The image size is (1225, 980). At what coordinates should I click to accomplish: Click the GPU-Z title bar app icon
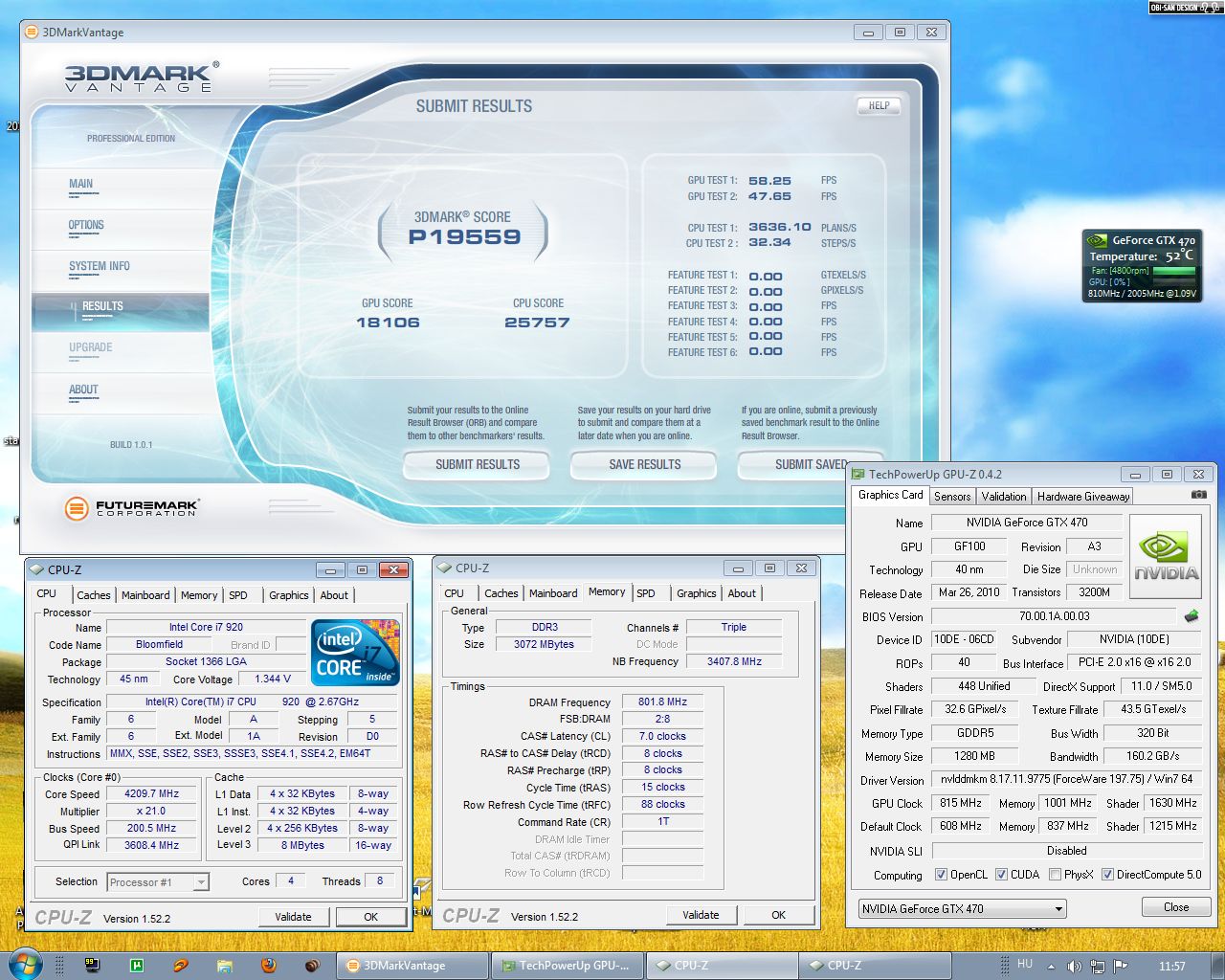coord(858,474)
